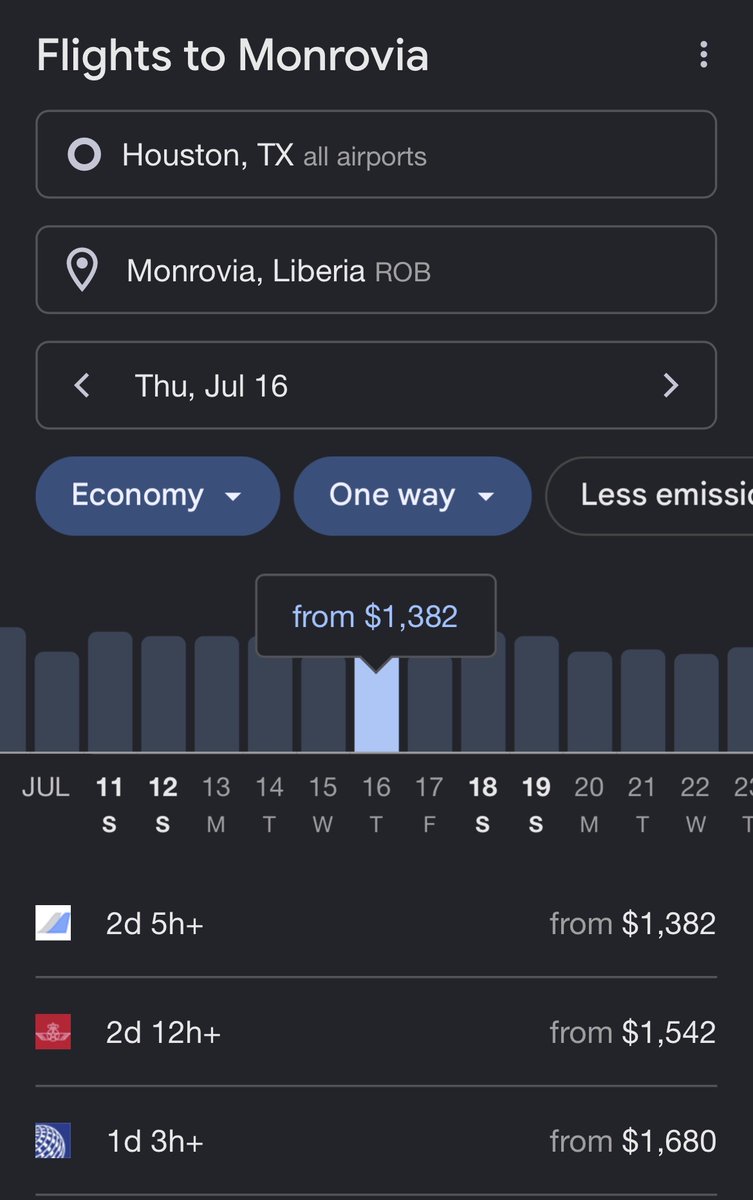
Task: Edit the Houston, TX origin field
Action: tap(376, 155)
